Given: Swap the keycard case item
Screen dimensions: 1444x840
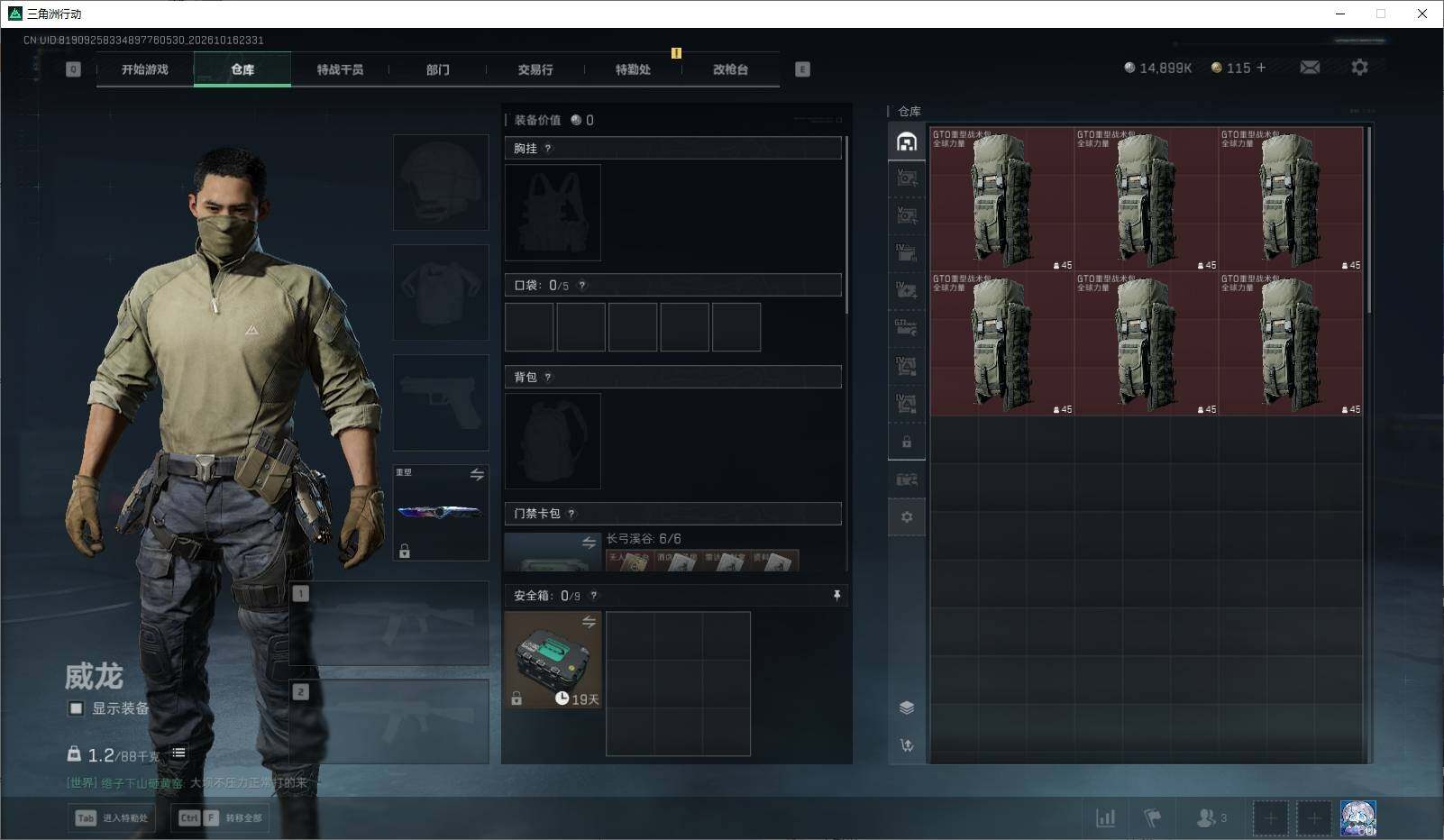Looking at the screenshot, I should click(589, 543).
